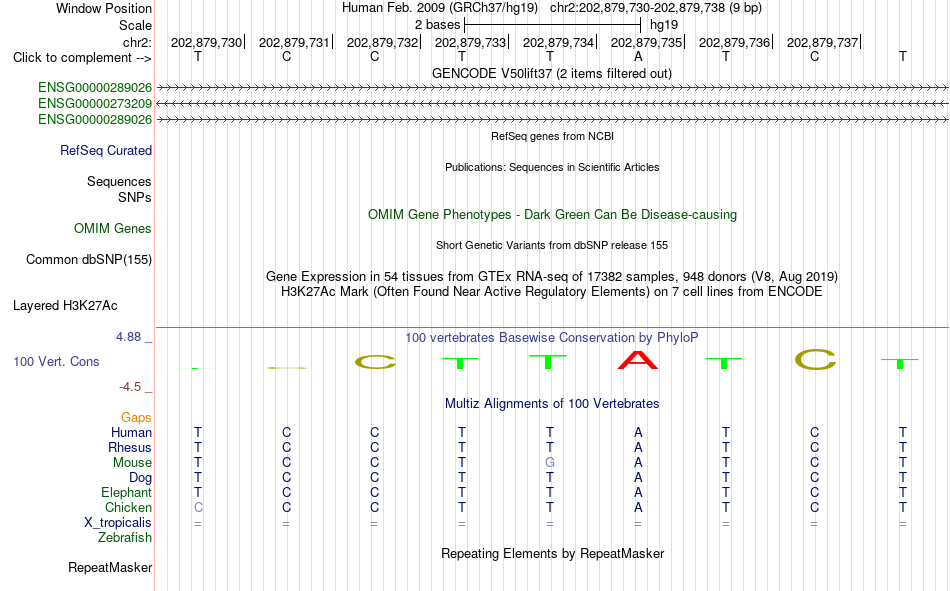Click the 4.88 upper scale value
950x591 pixels.
(x=128, y=337)
